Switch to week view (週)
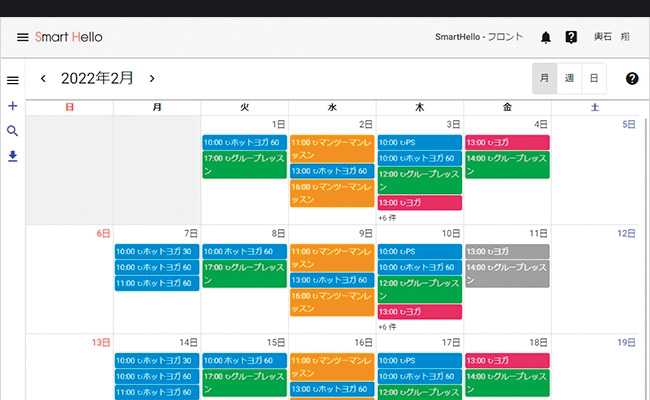This screenshot has height=400, width=650. [x=569, y=78]
